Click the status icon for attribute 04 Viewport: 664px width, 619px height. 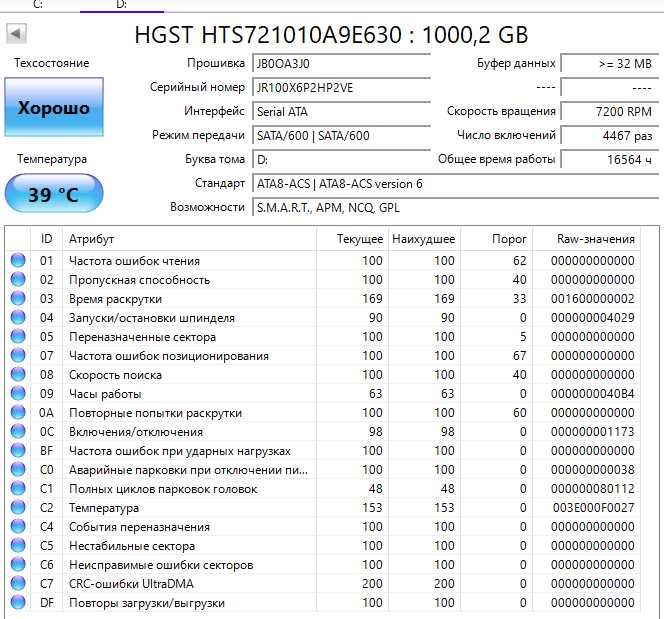(18, 317)
